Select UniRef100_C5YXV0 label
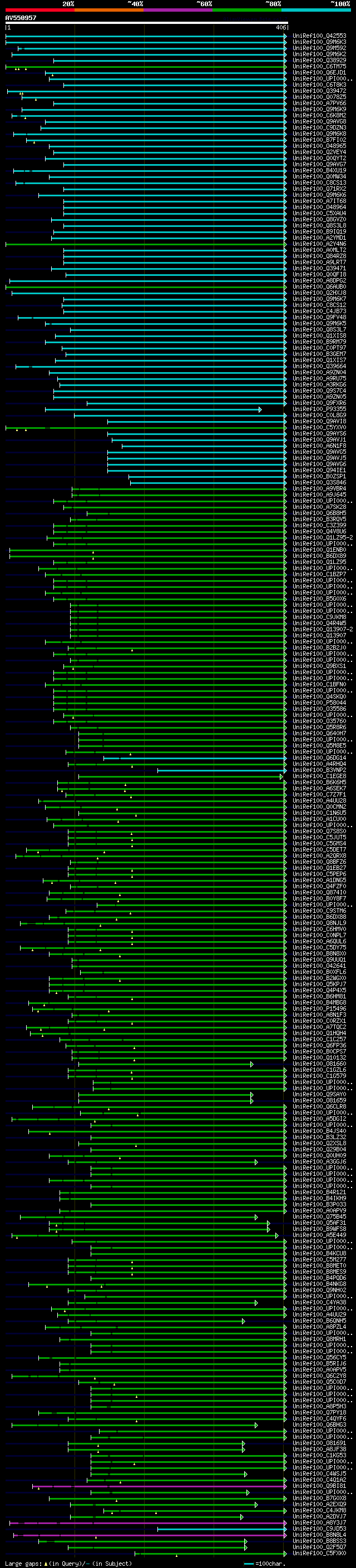This screenshot has height=1568, width=356. pos(319,427)
